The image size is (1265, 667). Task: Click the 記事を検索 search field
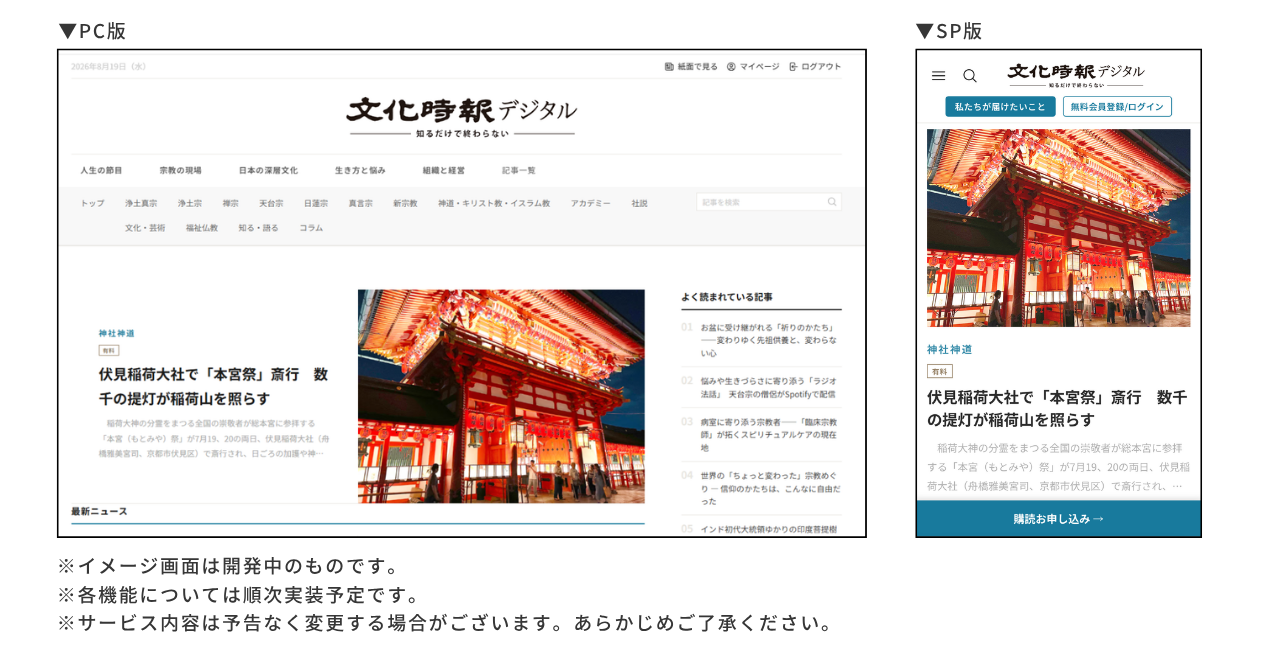769,202
